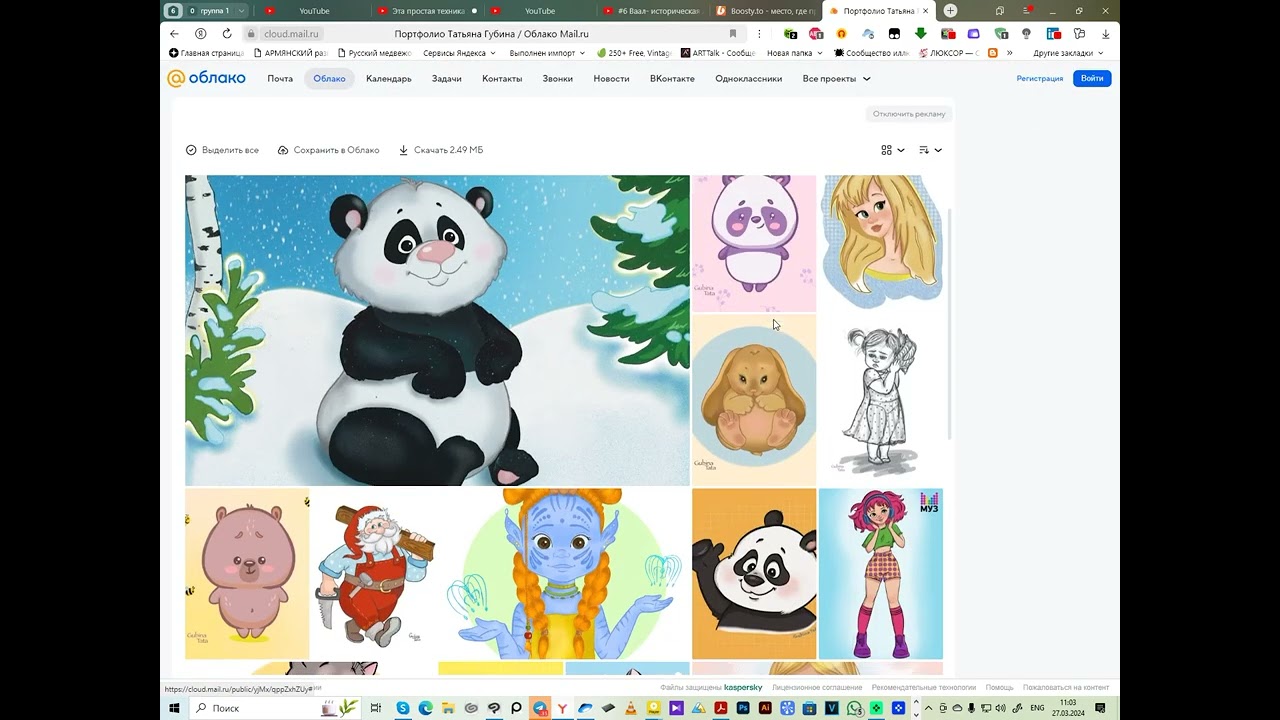Open browser downloads via the arrow icon
The width and height of the screenshot is (1280, 720).
pyautogui.click(x=1105, y=33)
